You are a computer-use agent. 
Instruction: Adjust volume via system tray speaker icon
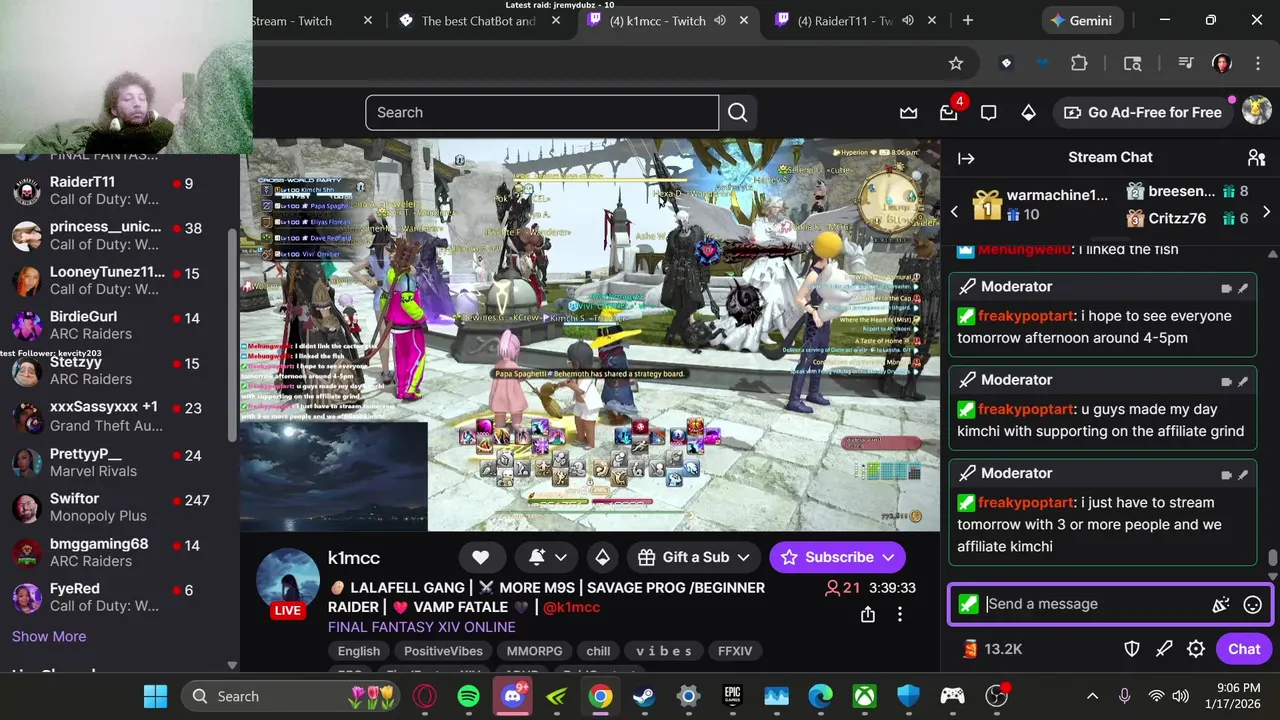(1181, 696)
